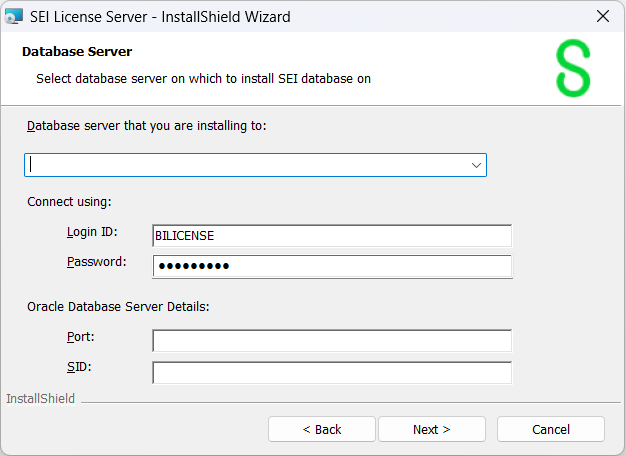Go to the previous step with Back
The height and width of the screenshot is (456, 626).
pyautogui.click(x=322, y=429)
